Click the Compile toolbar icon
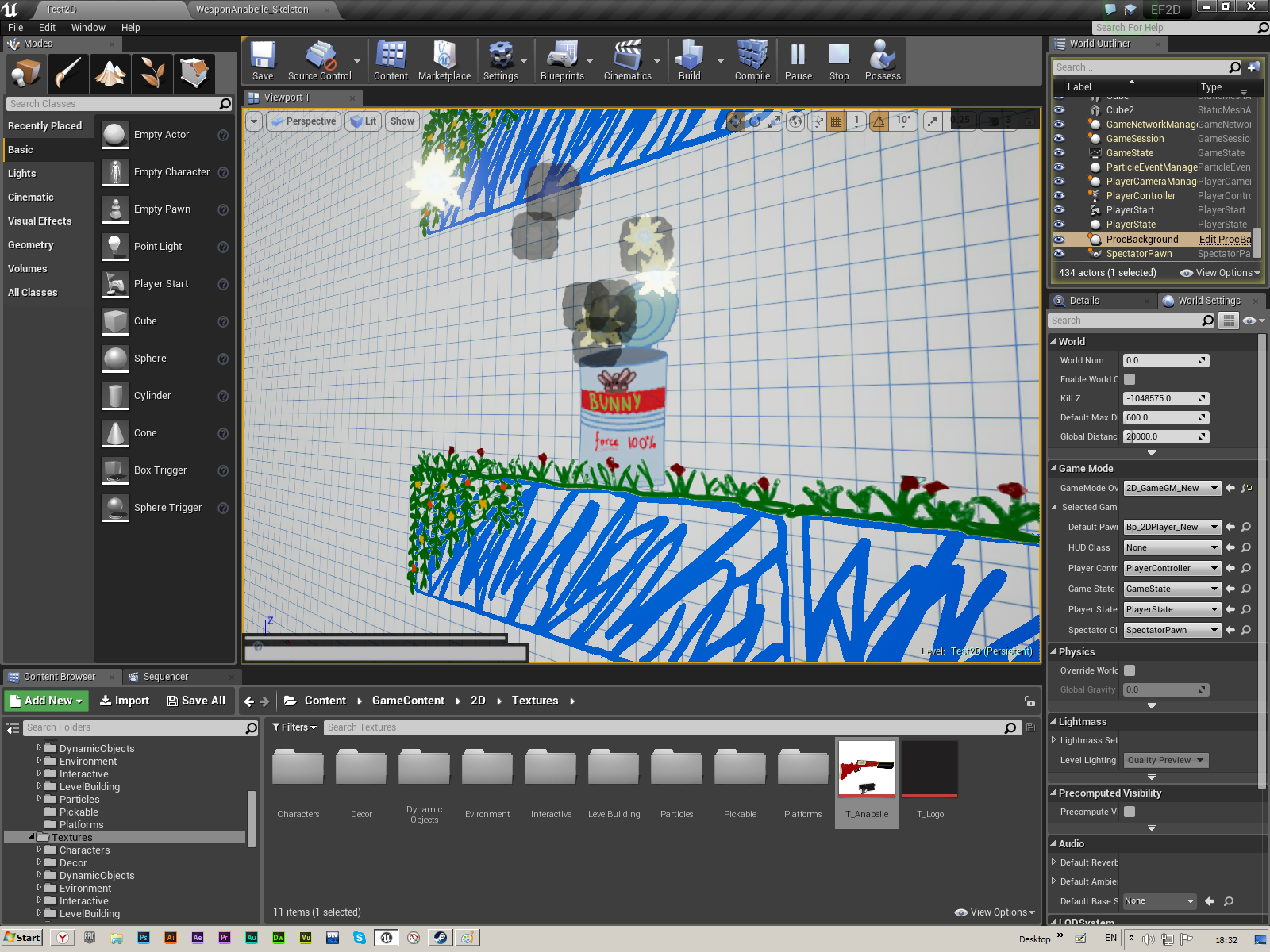 (752, 61)
